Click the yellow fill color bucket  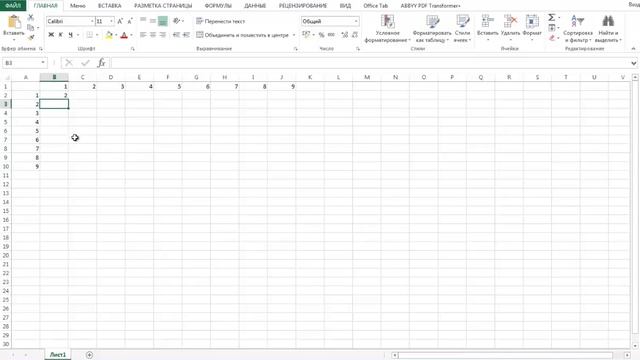pyautogui.click(x=109, y=35)
